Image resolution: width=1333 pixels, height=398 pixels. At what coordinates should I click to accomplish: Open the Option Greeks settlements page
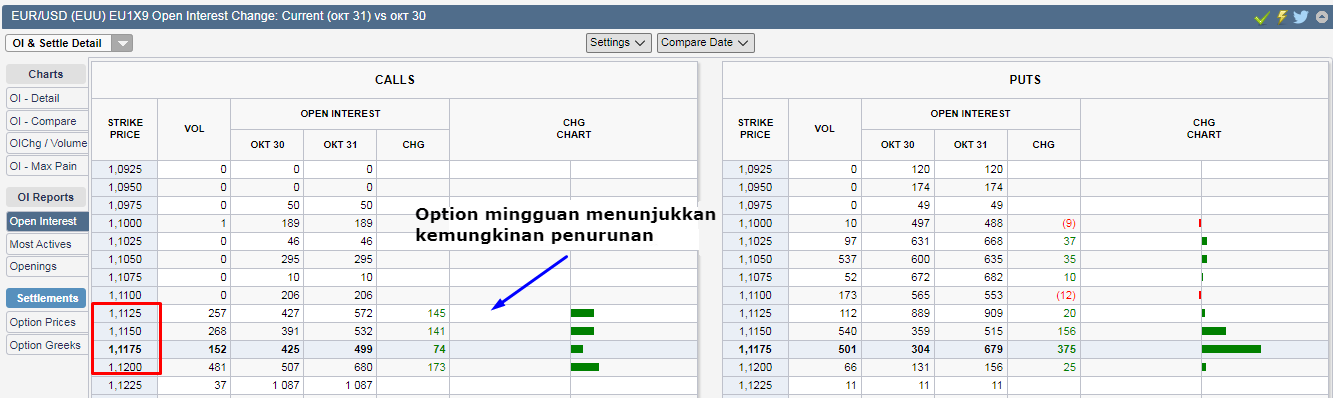[x=47, y=345]
